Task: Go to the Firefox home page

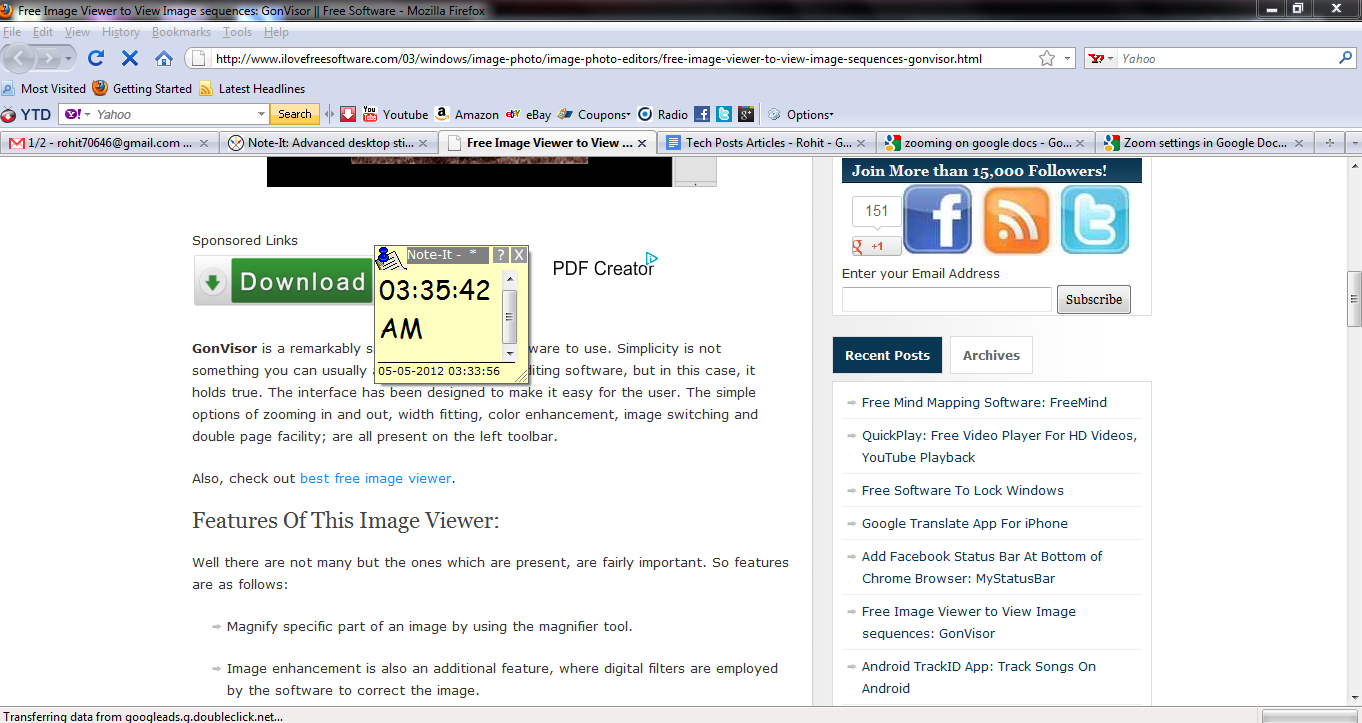Action: [164, 58]
